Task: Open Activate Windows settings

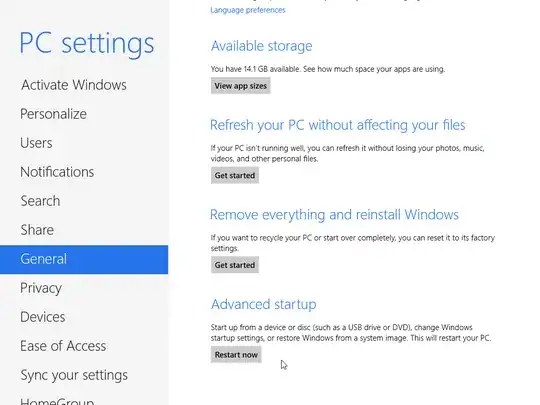Action: click(x=74, y=85)
